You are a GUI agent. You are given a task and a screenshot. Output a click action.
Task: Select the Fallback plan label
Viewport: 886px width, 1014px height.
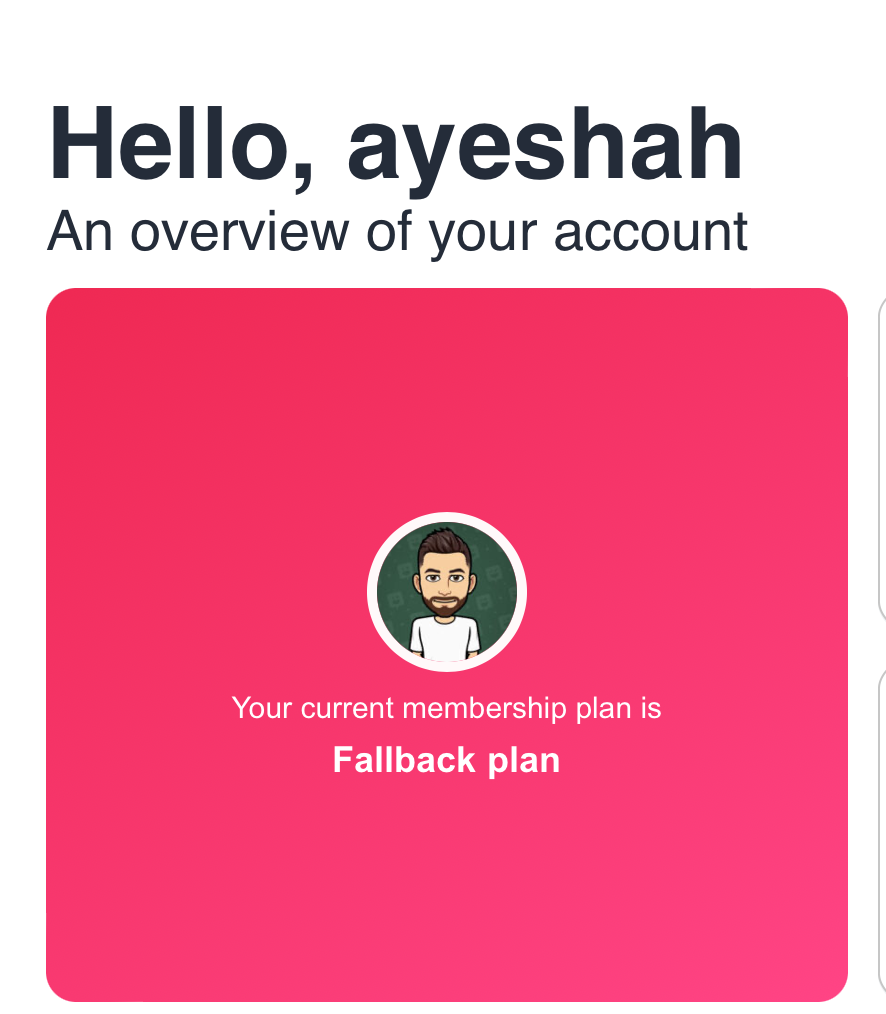point(446,760)
